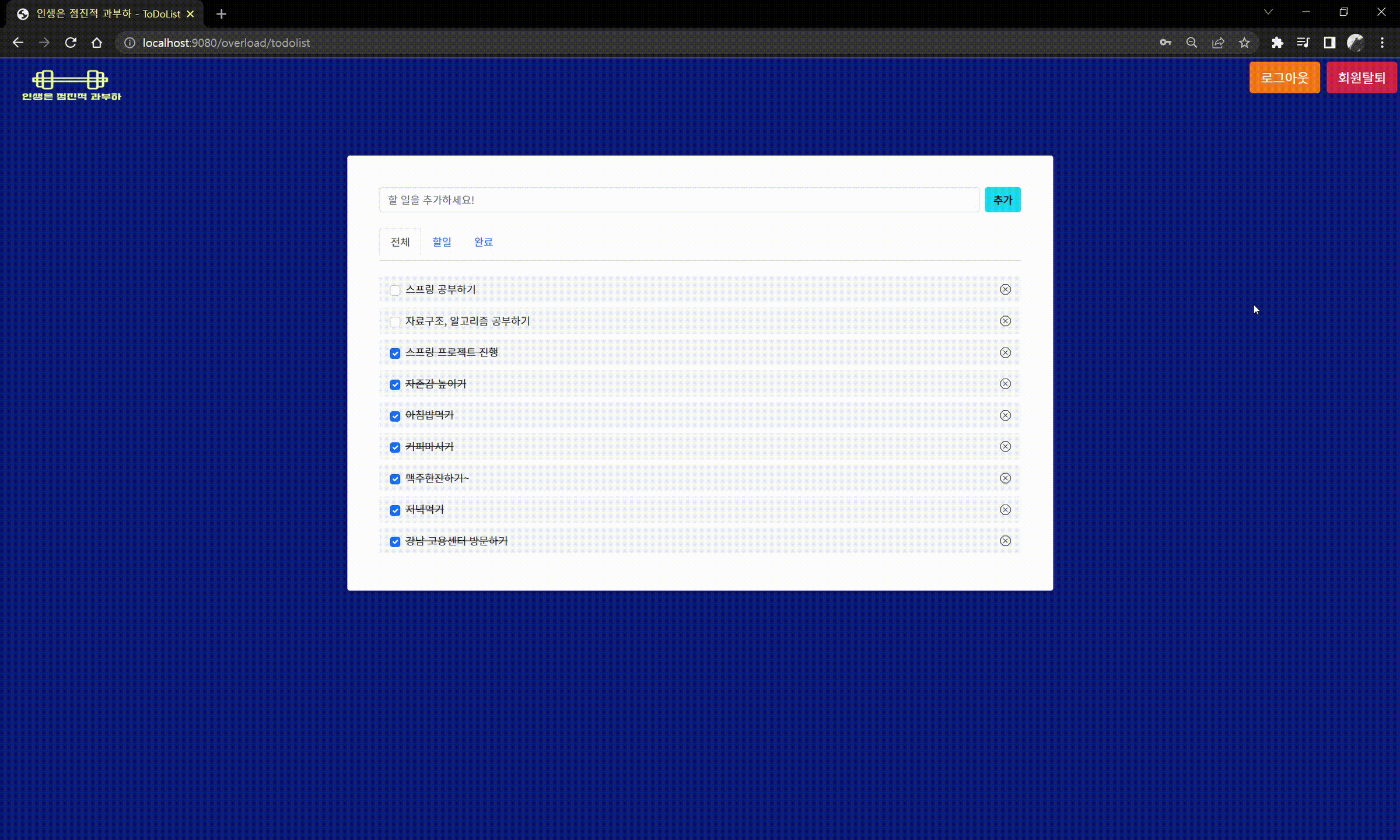Remove the 맥주한잔하기~ entry
The image size is (1400, 840).
[1005, 478]
